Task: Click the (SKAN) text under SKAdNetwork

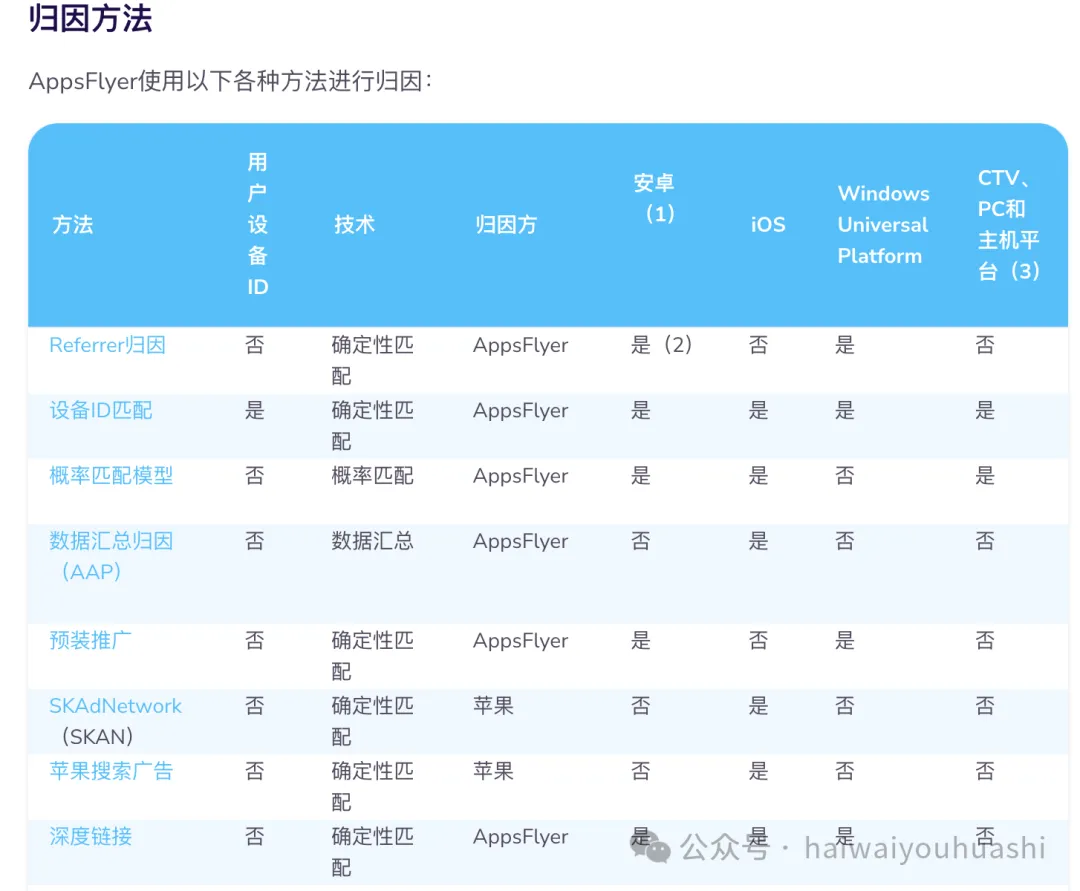Action: [x=98, y=737]
